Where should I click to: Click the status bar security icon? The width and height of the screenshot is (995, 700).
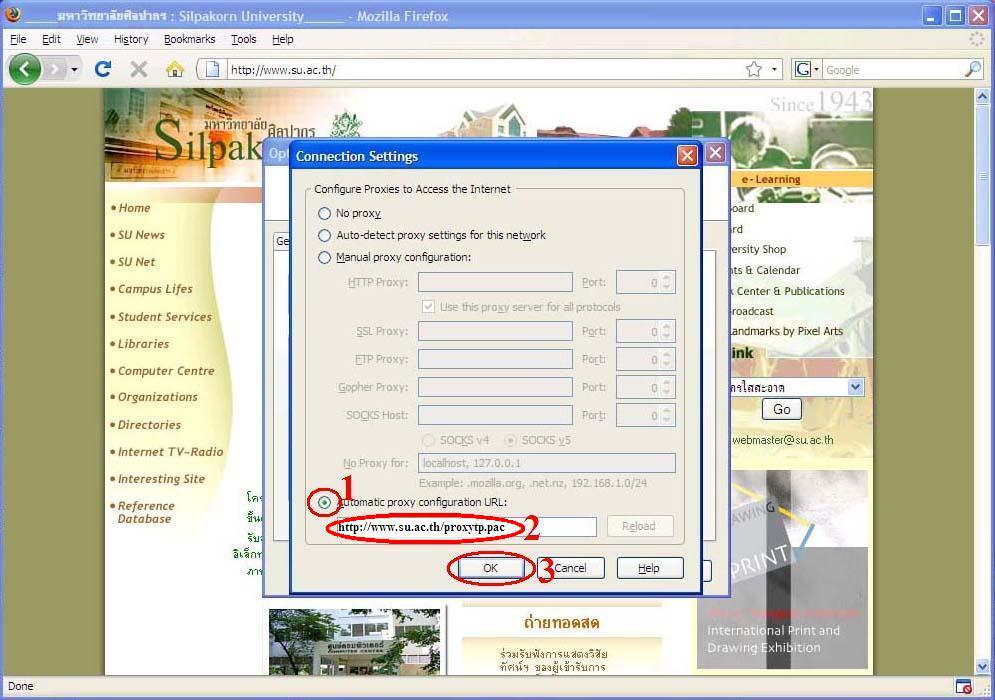click(963, 686)
